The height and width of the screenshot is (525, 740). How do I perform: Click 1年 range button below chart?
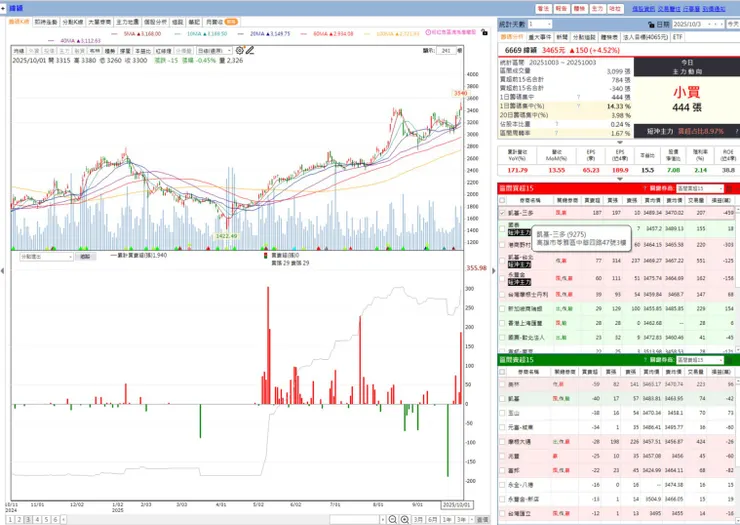click(x=446, y=519)
